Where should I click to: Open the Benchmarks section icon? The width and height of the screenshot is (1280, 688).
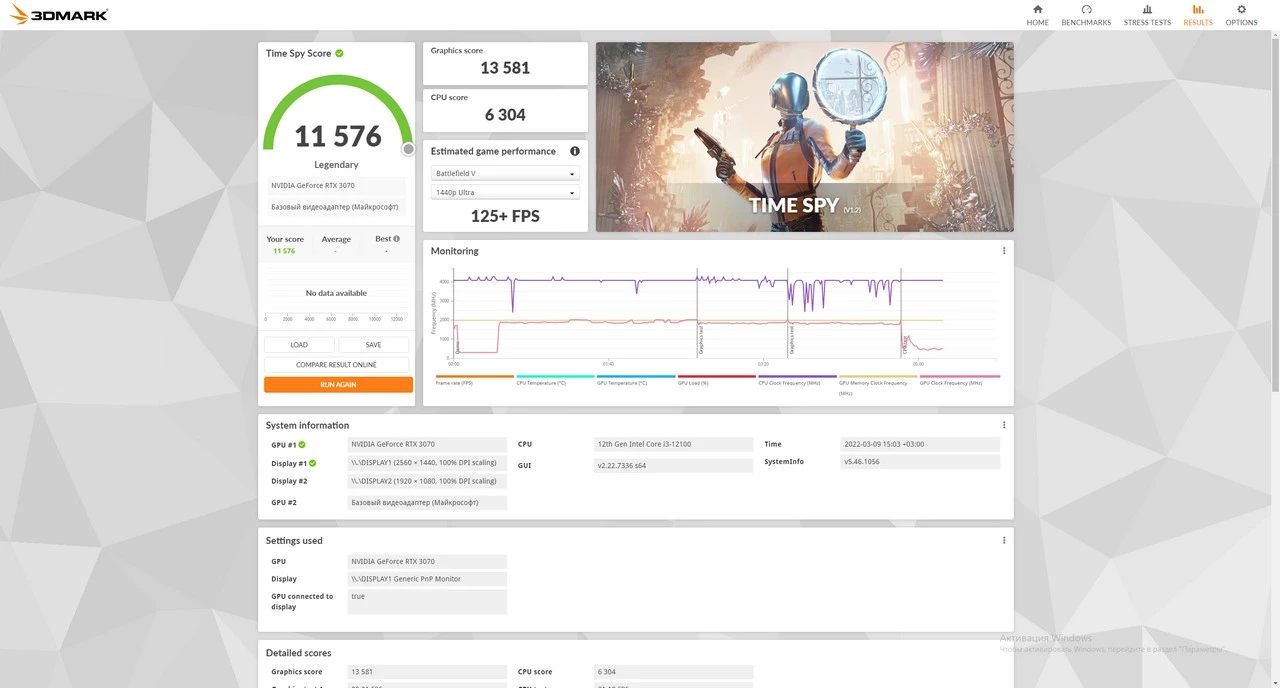(1086, 10)
